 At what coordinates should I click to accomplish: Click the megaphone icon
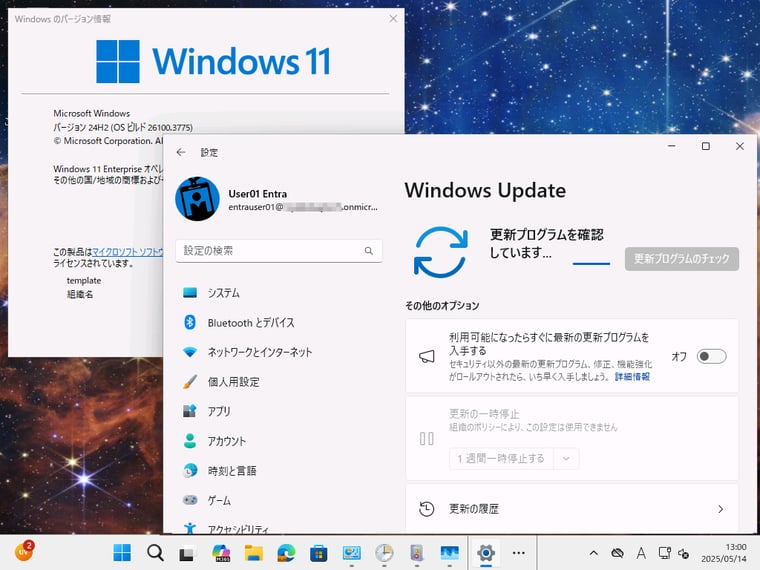click(427, 357)
